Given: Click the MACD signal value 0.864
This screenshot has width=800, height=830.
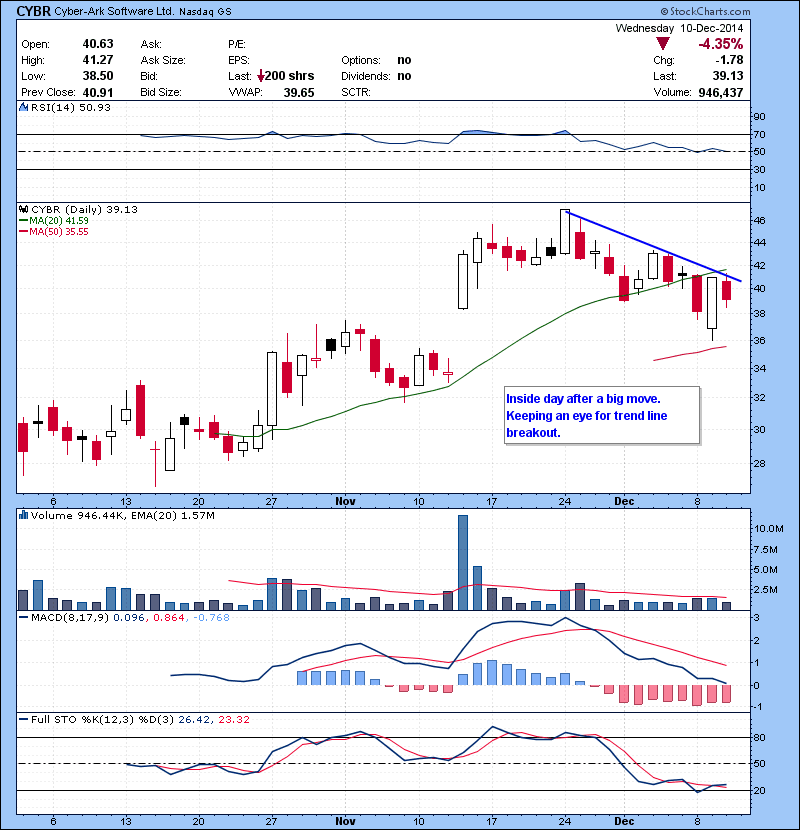Looking at the screenshot, I should (x=169, y=617).
